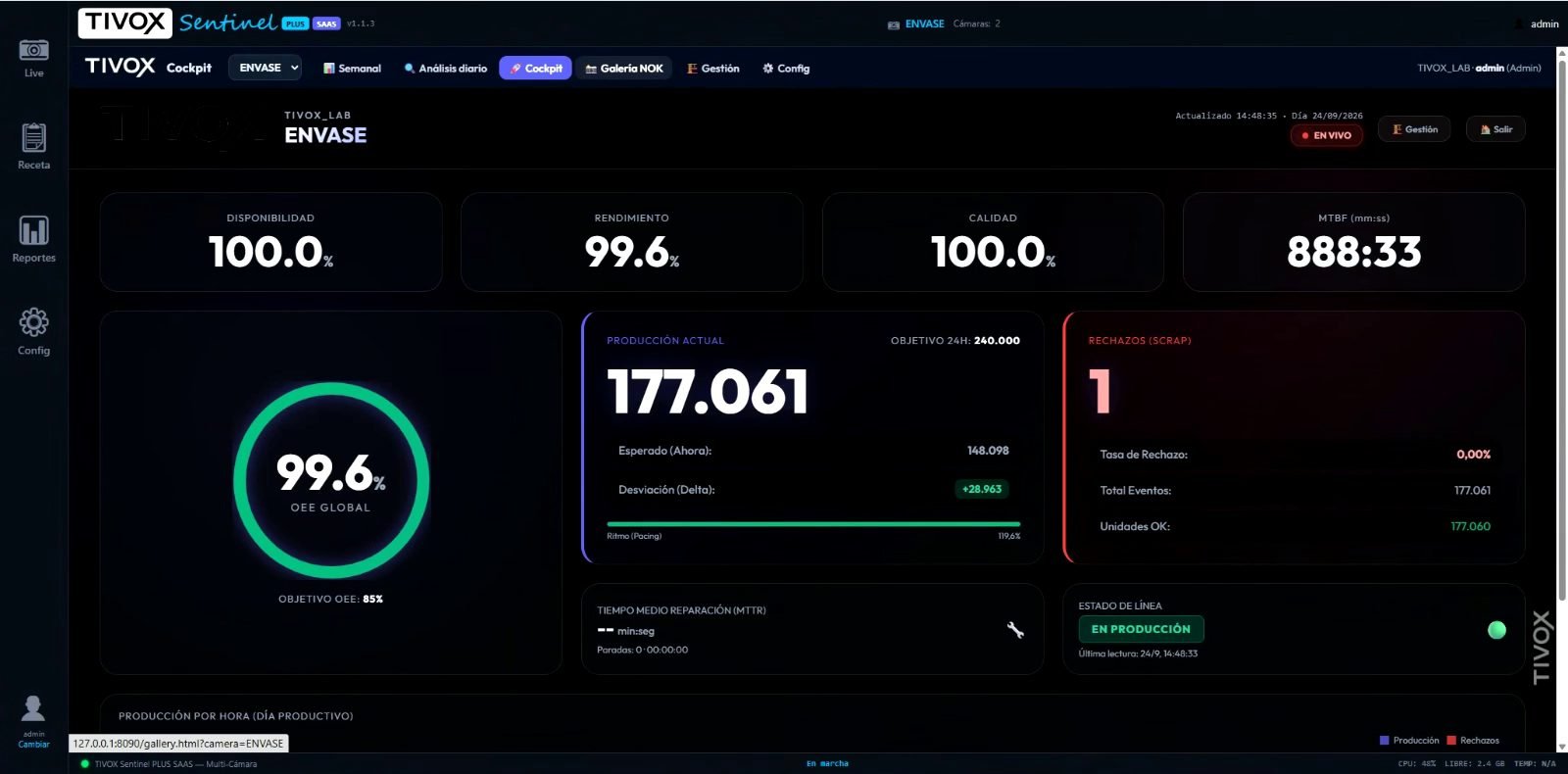Click the rejects count 1 in scrap card

pyautogui.click(x=1100, y=391)
